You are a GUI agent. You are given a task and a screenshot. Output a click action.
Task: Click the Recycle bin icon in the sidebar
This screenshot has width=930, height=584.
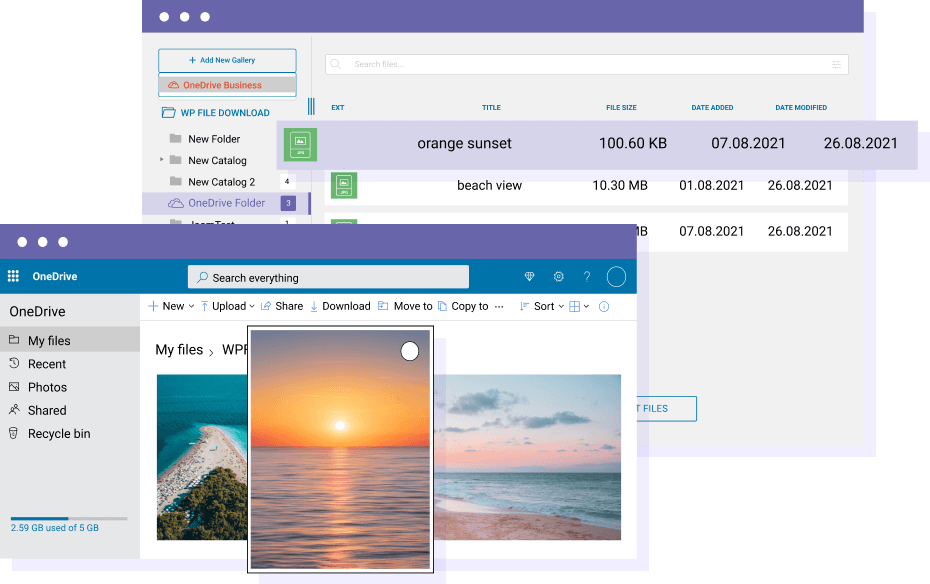[16, 433]
